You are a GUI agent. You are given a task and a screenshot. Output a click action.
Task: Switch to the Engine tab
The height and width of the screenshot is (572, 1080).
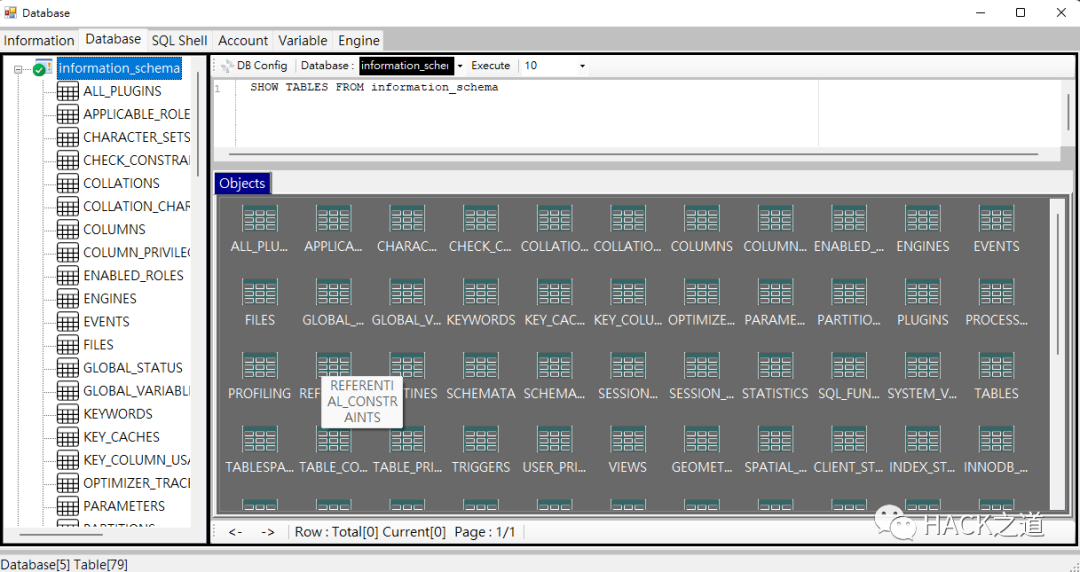click(x=359, y=40)
